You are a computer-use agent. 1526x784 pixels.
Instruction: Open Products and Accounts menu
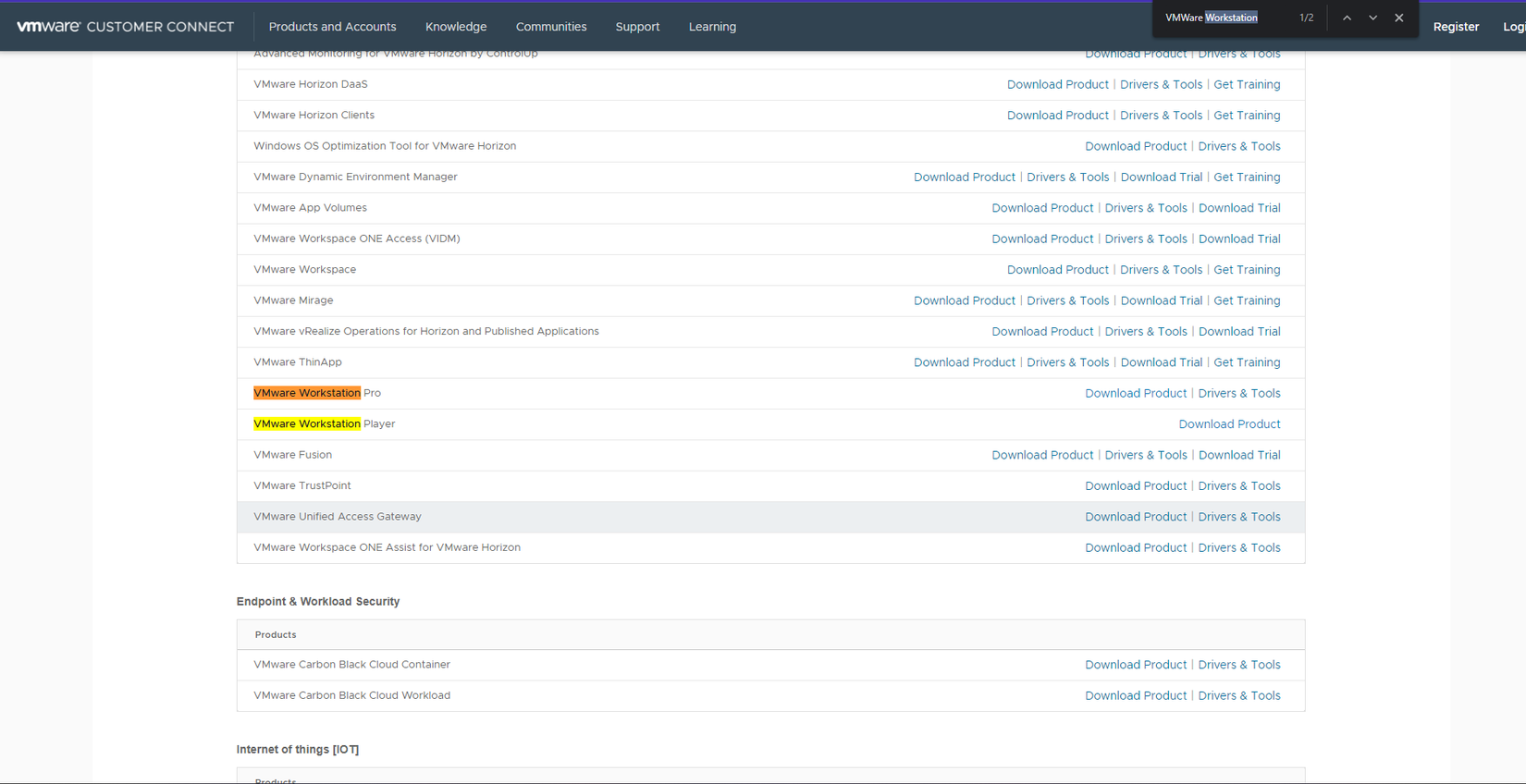(x=332, y=27)
